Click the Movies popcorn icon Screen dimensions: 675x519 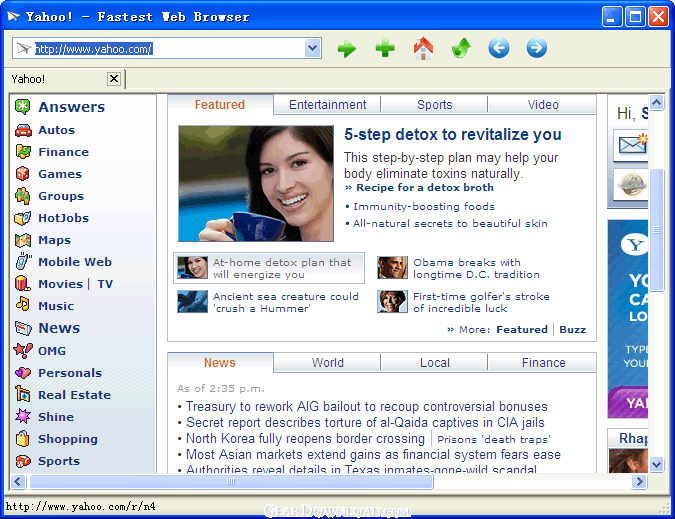click(x=22, y=283)
